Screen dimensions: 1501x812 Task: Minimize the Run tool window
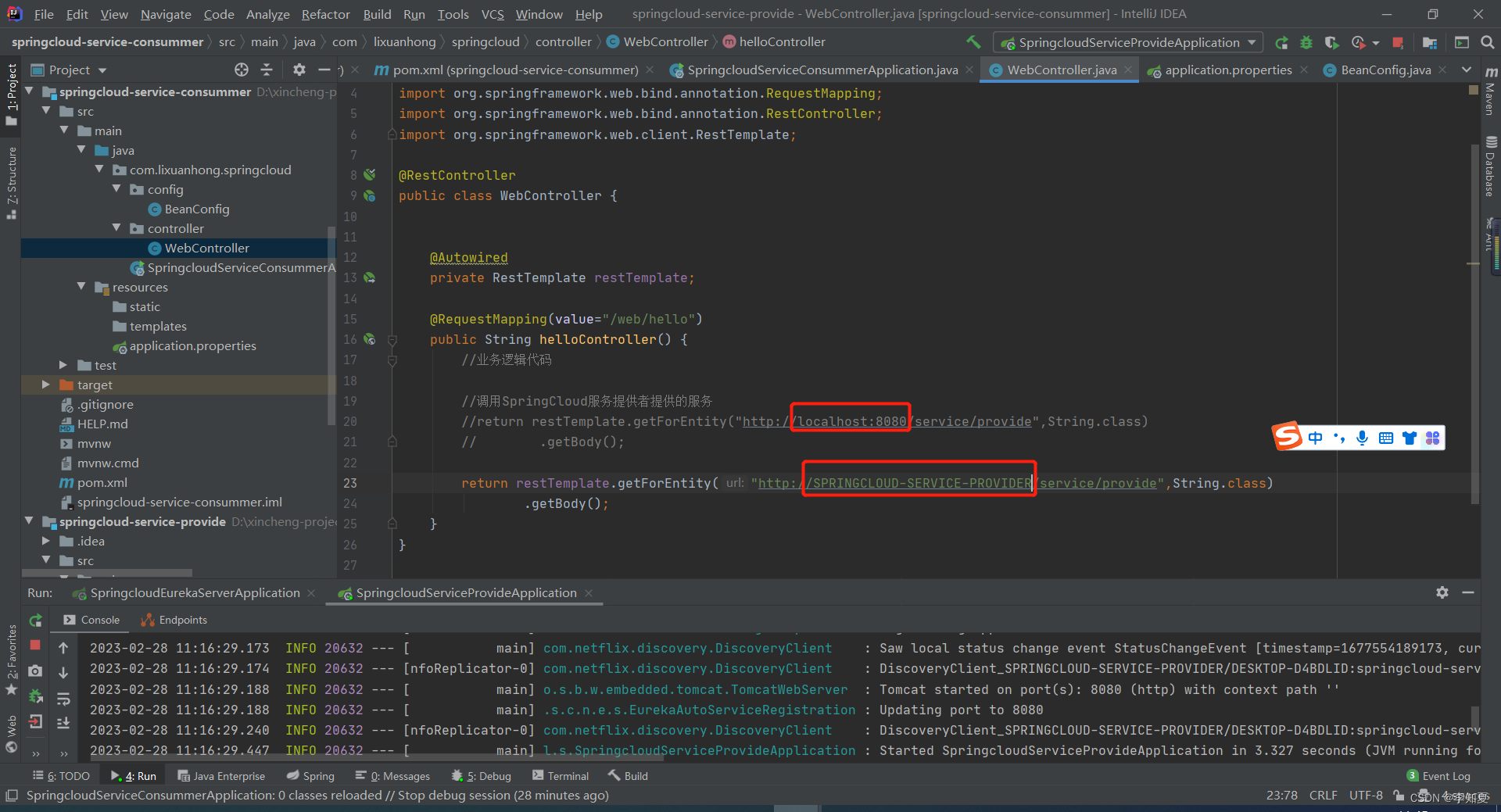(1468, 592)
